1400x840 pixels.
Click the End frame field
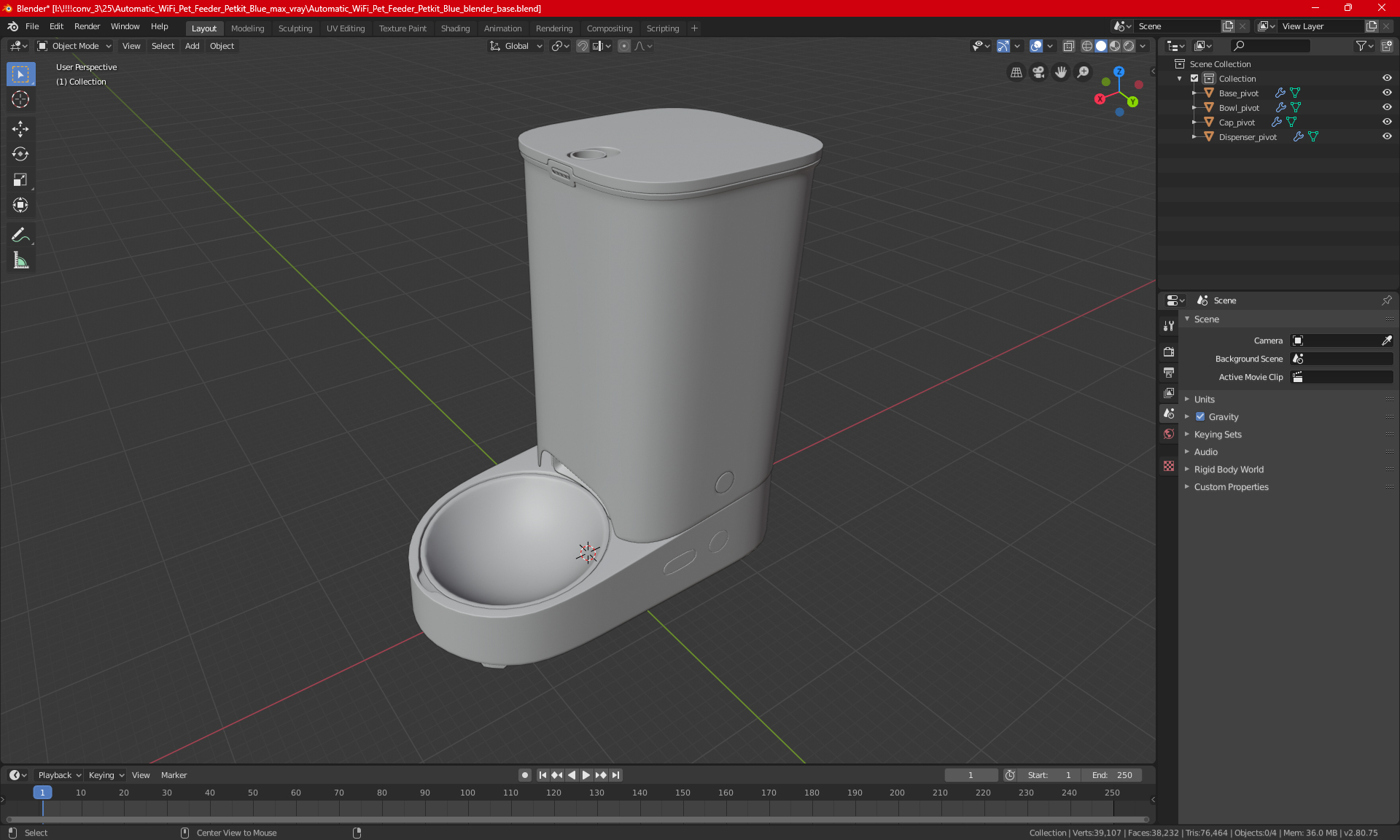(x=1112, y=775)
